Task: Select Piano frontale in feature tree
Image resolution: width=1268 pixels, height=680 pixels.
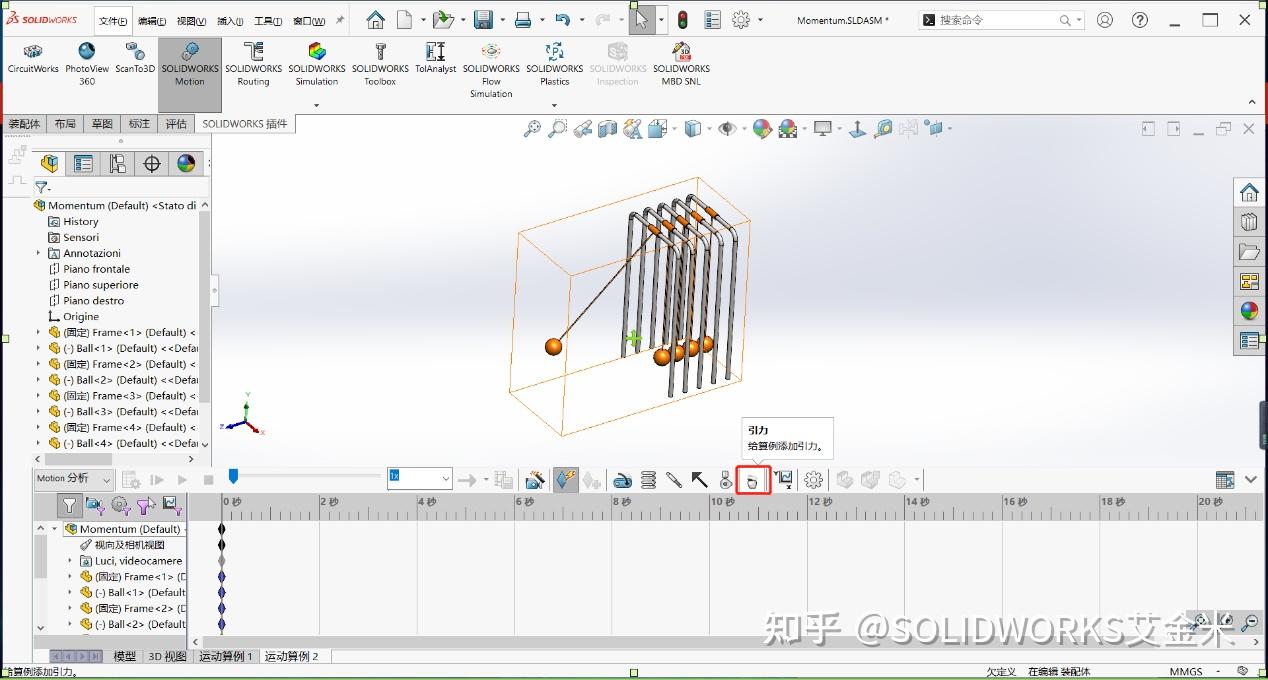Action: (x=96, y=269)
